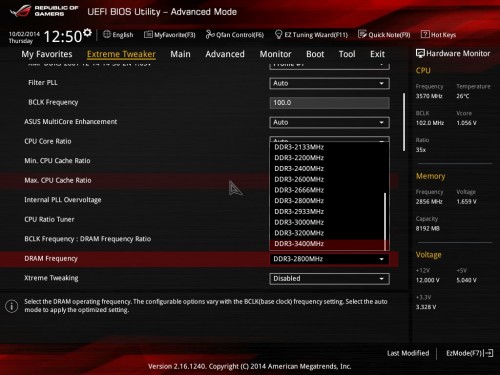
Task: Open MyFavorite(F3) icon
Action: click(148, 34)
